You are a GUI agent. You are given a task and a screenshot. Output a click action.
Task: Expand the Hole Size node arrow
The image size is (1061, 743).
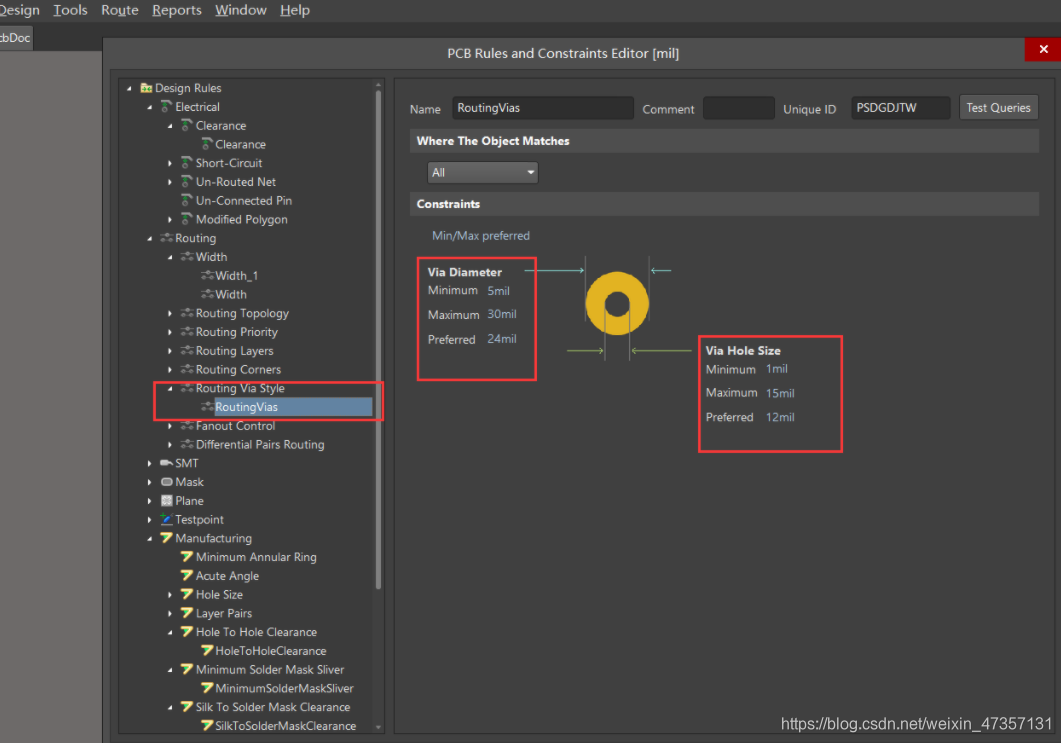point(170,595)
